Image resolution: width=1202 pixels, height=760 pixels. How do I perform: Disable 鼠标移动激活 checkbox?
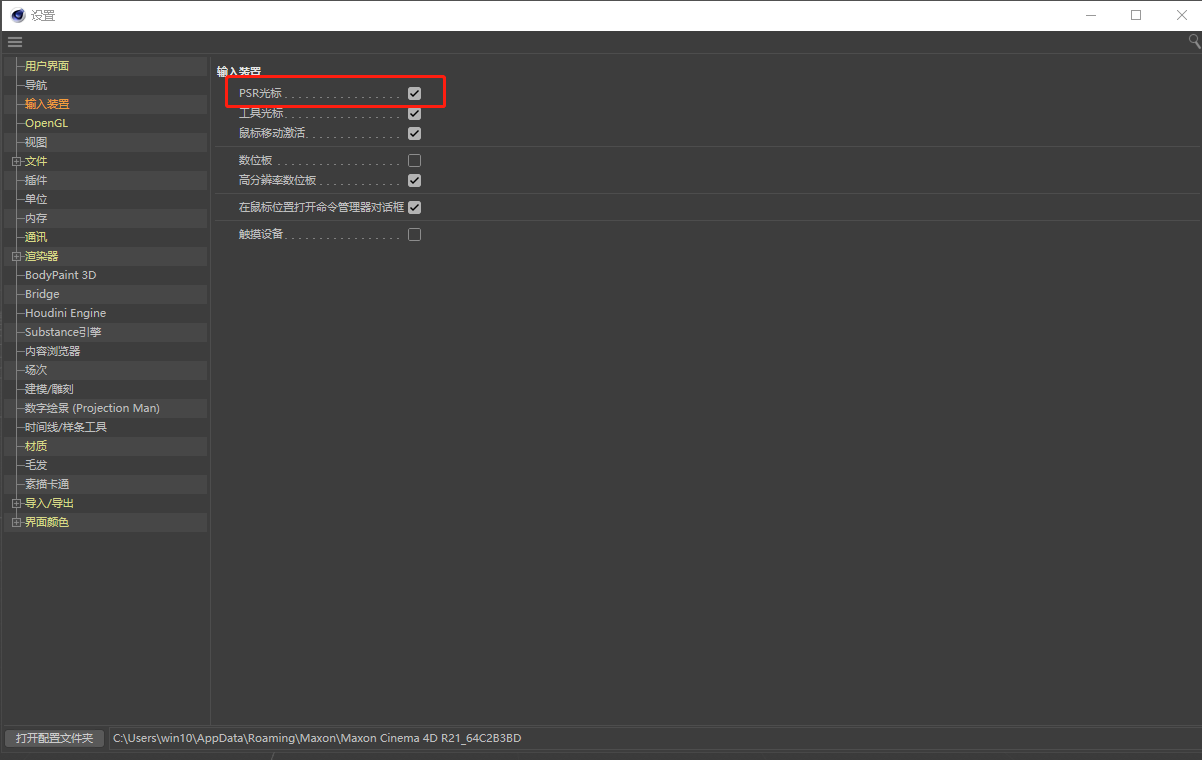(x=414, y=133)
